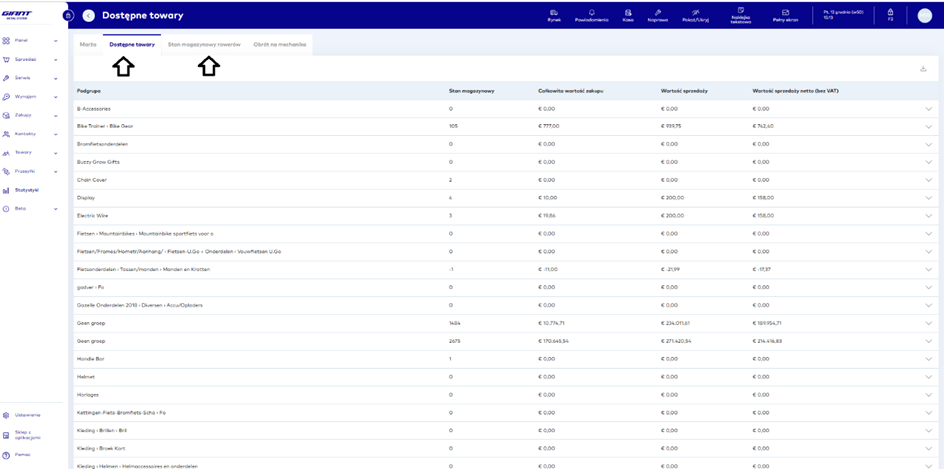Switch to Stan magazynowy rowerów tab
The height and width of the screenshot is (469, 944).
(204, 45)
